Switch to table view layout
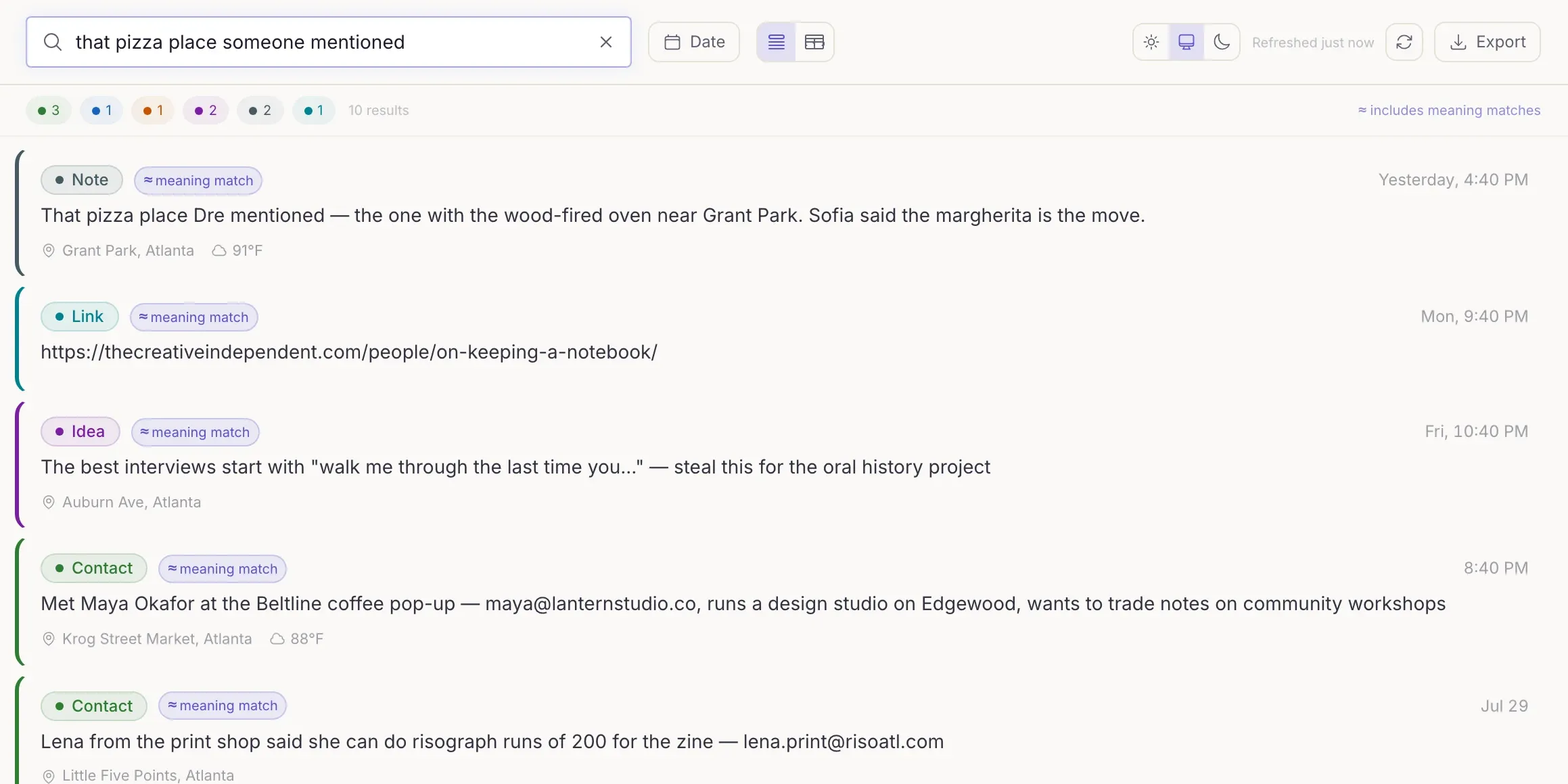The height and width of the screenshot is (784, 1568). [x=814, y=42]
